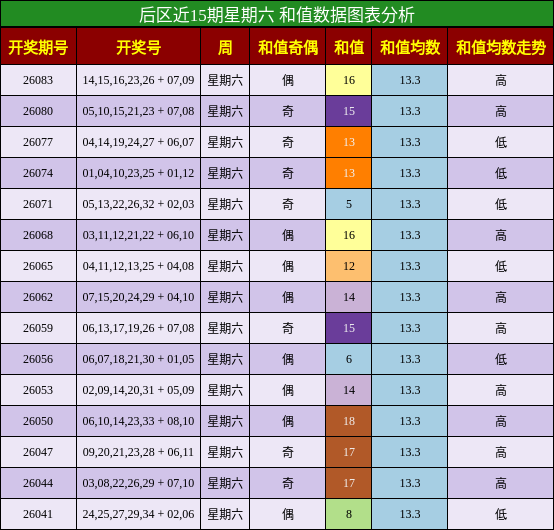
Task: Select the 开奖号 column header
Action: [x=138, y=47]
